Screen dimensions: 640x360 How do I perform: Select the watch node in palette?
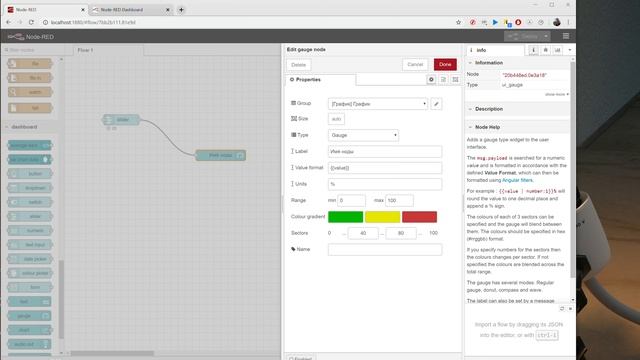point(30,92)
